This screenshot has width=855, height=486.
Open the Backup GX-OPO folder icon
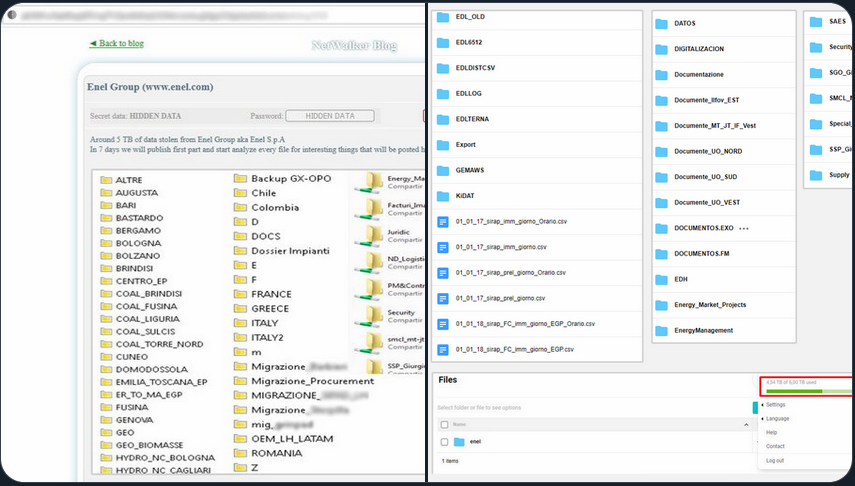point(240,178)
